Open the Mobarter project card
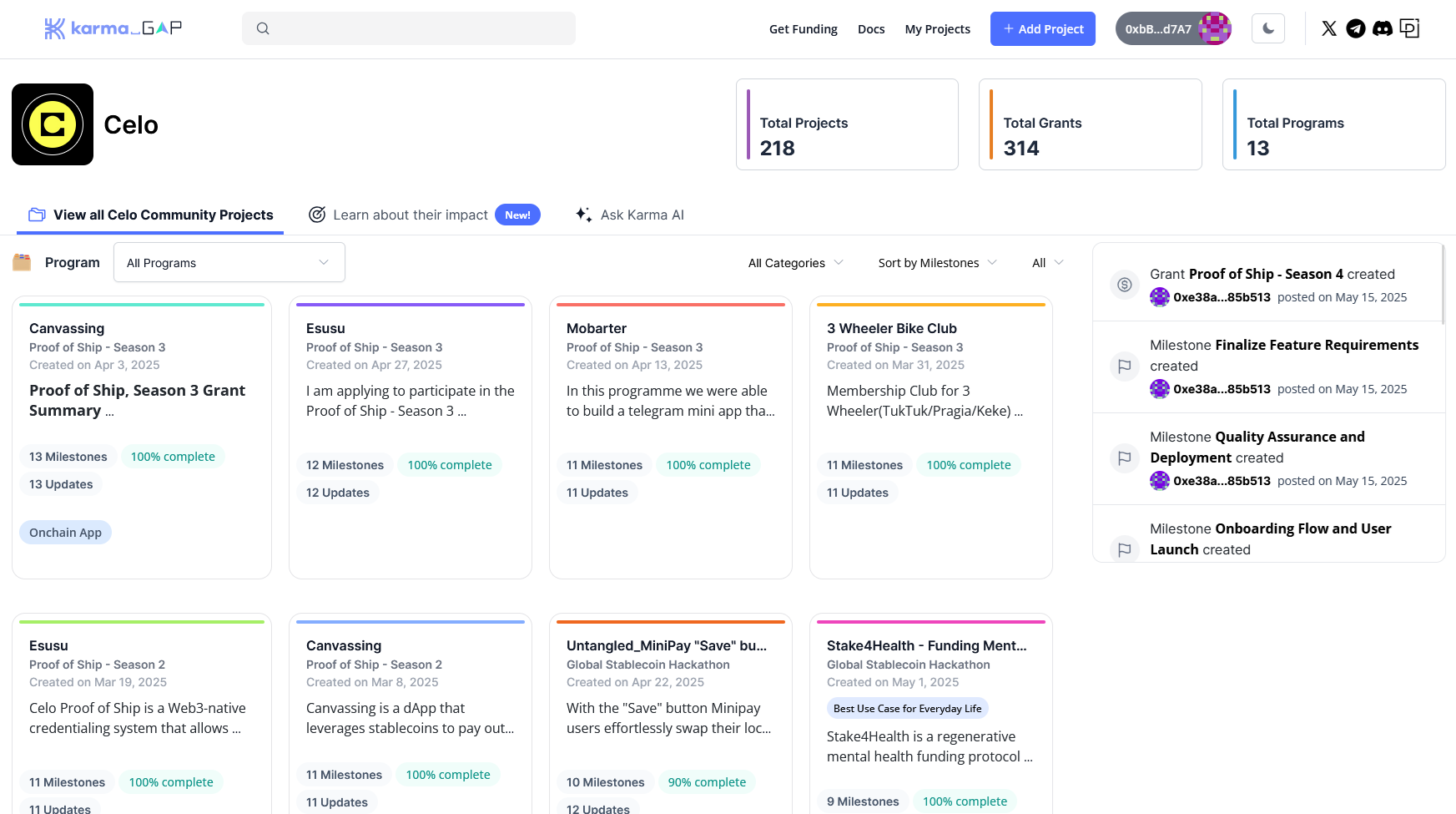Screen dimensions: 1456x814 671,437
